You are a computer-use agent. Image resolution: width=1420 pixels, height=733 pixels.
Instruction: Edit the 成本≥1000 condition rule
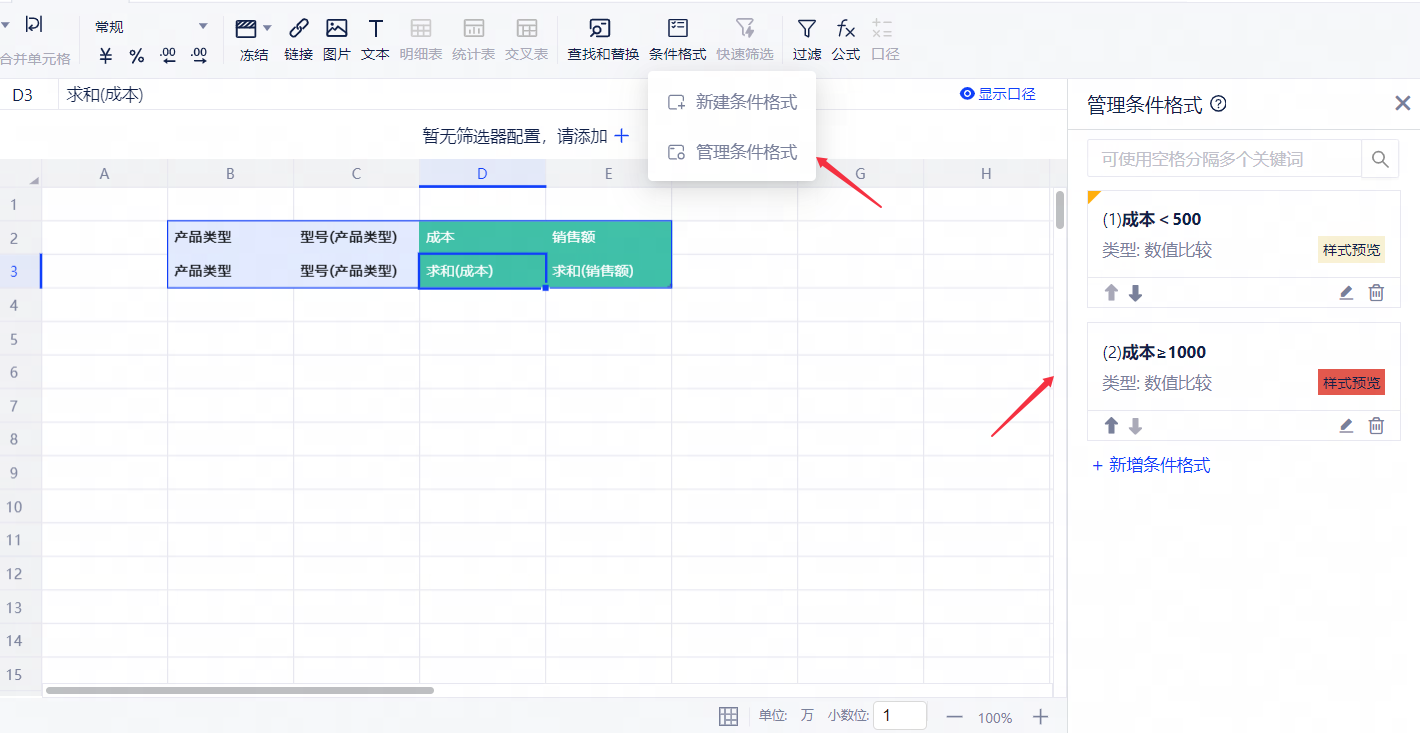[x=1346, y=426]
